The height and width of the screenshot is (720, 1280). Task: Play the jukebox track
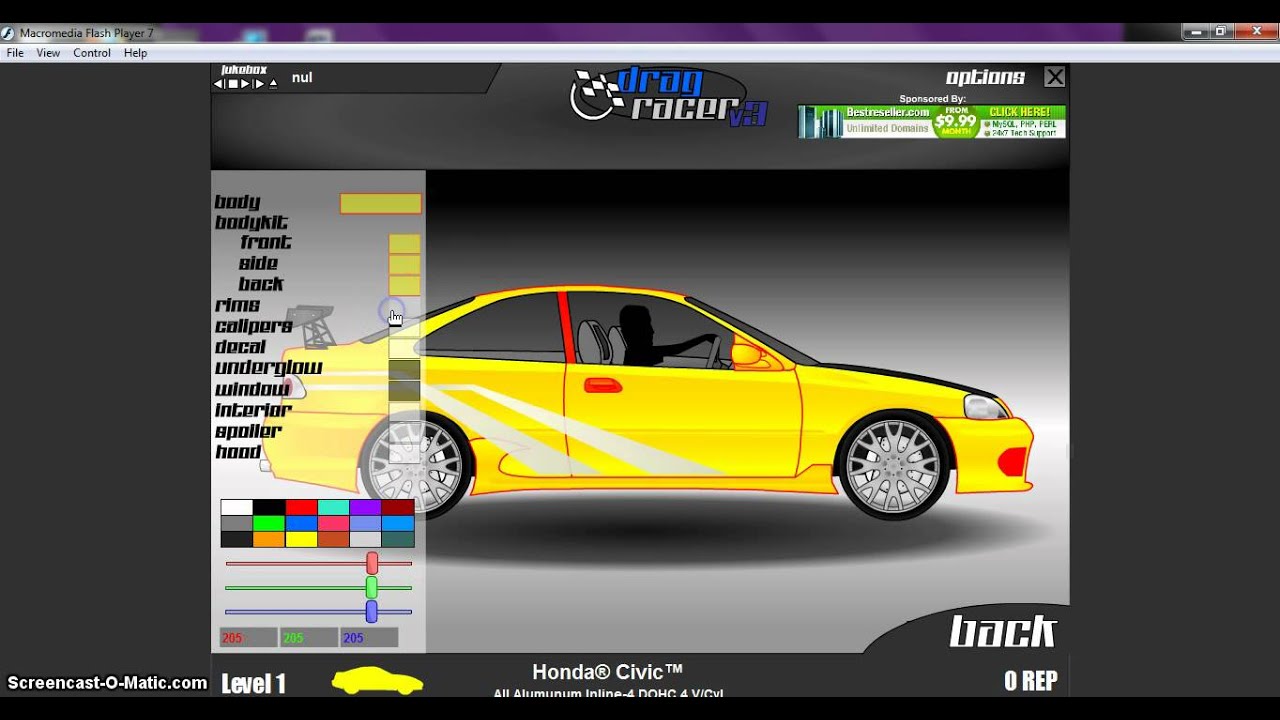(245, 84)
